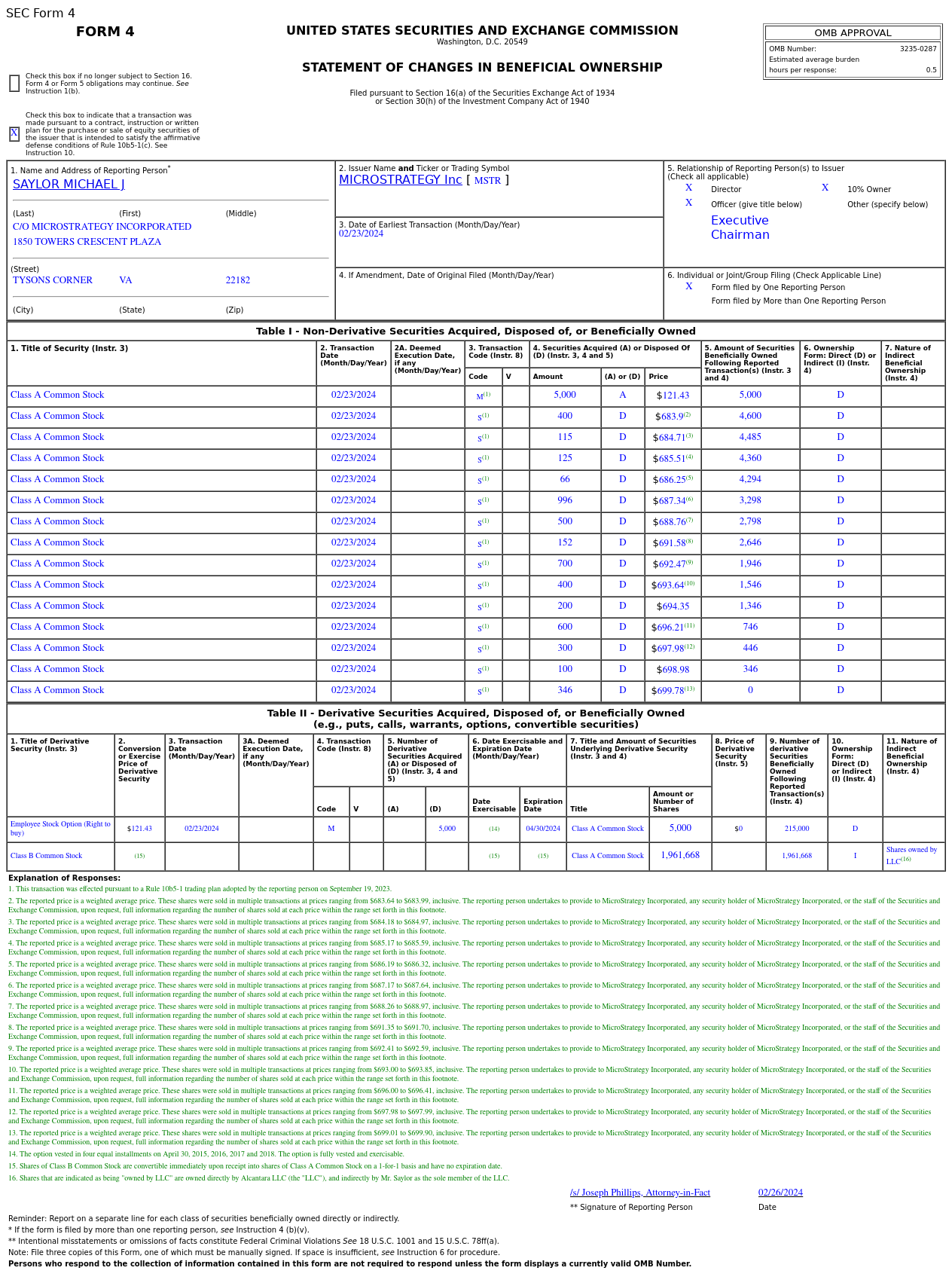This screenshot has height=1286, width=952.
Task: Click the Date of Earliest Transaction value 02/23/2024
Action: [x=361, y=234]
